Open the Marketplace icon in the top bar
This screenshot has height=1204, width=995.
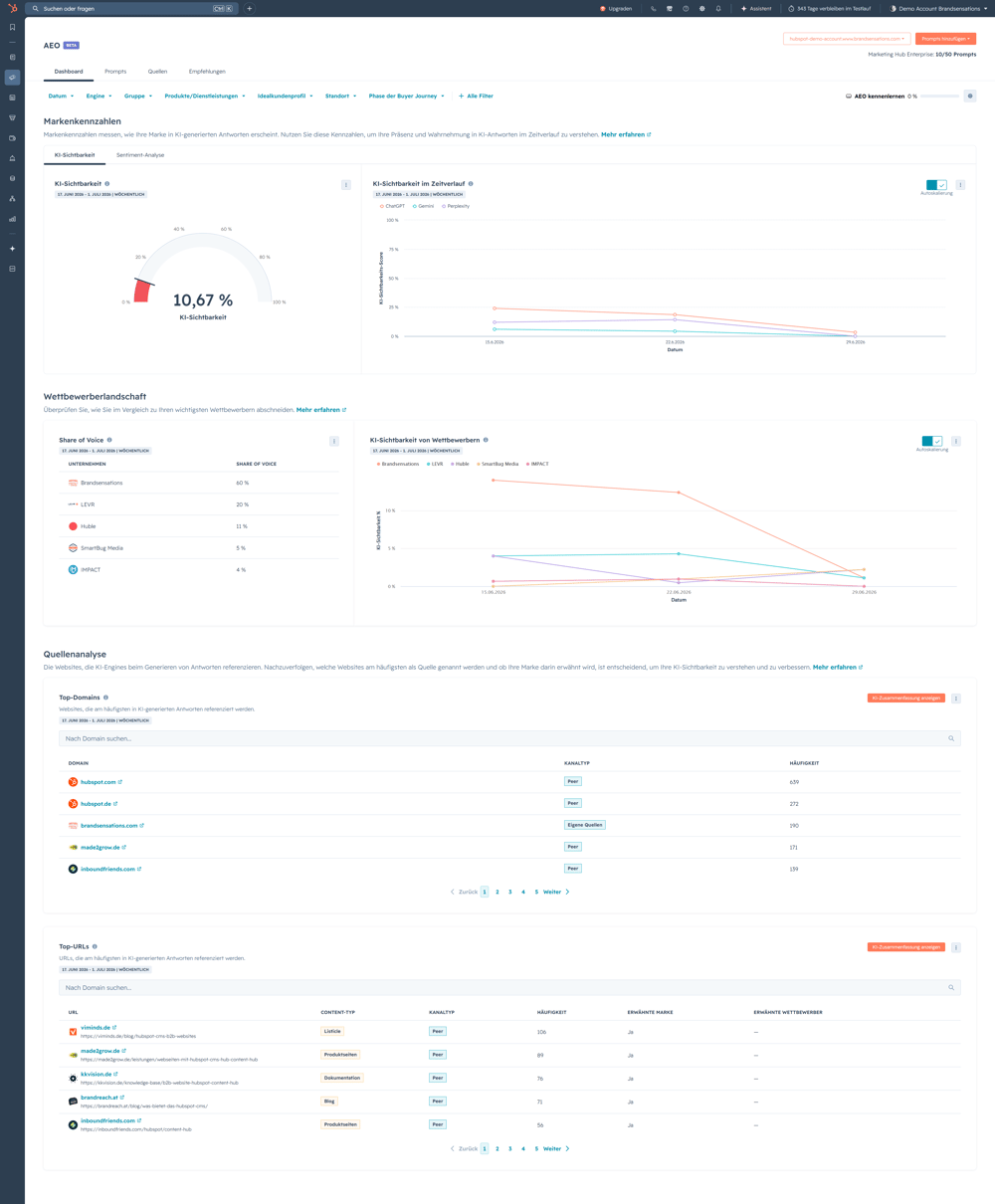pos(670,8)
